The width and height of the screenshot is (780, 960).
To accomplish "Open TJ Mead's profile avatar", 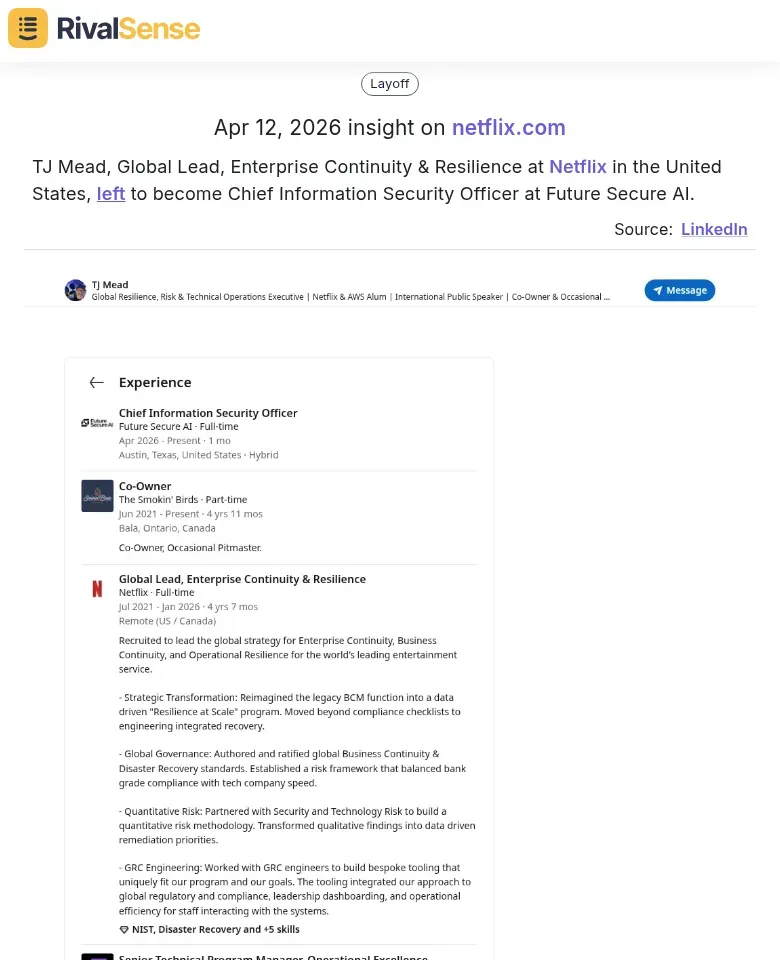I will point(76,290).
